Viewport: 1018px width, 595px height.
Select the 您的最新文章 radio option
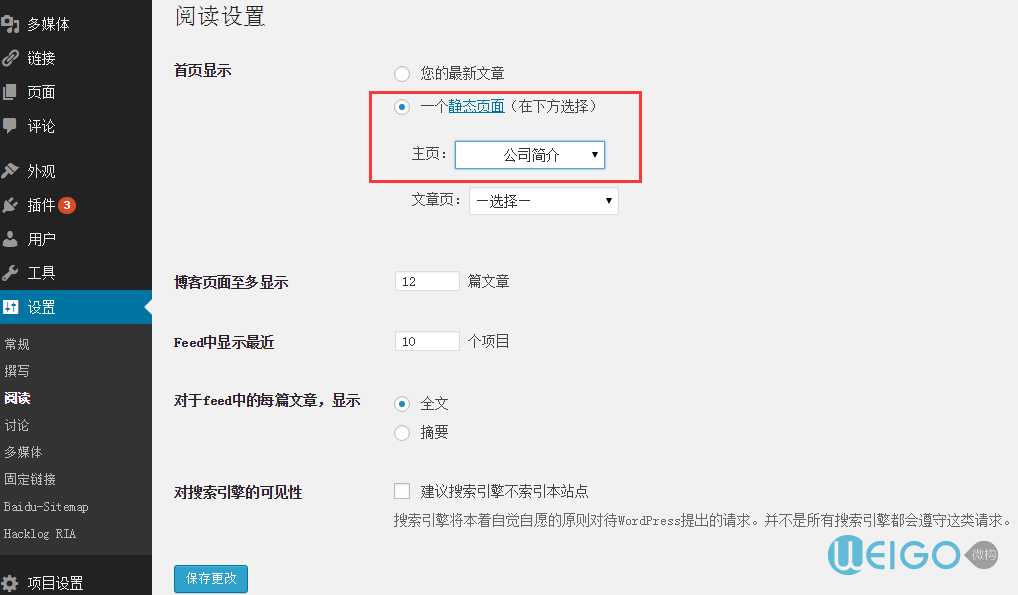pos(402,73)
